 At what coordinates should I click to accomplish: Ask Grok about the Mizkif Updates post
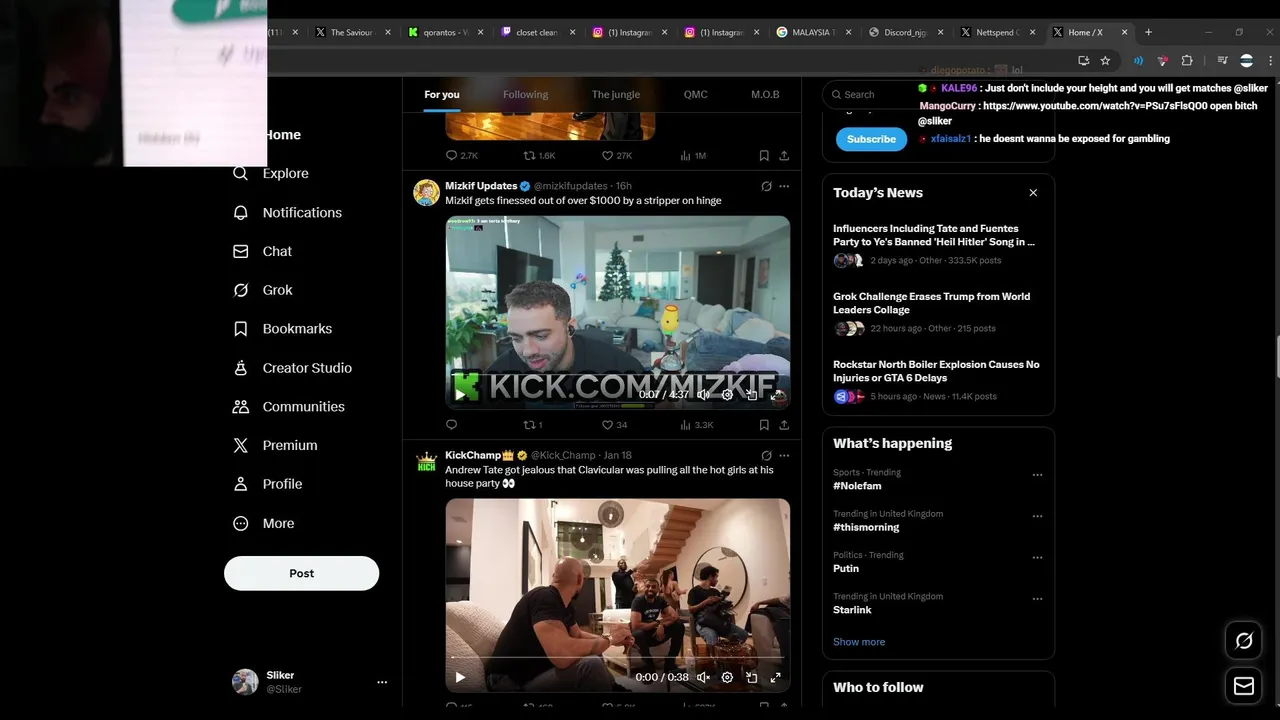coord(766,186)
